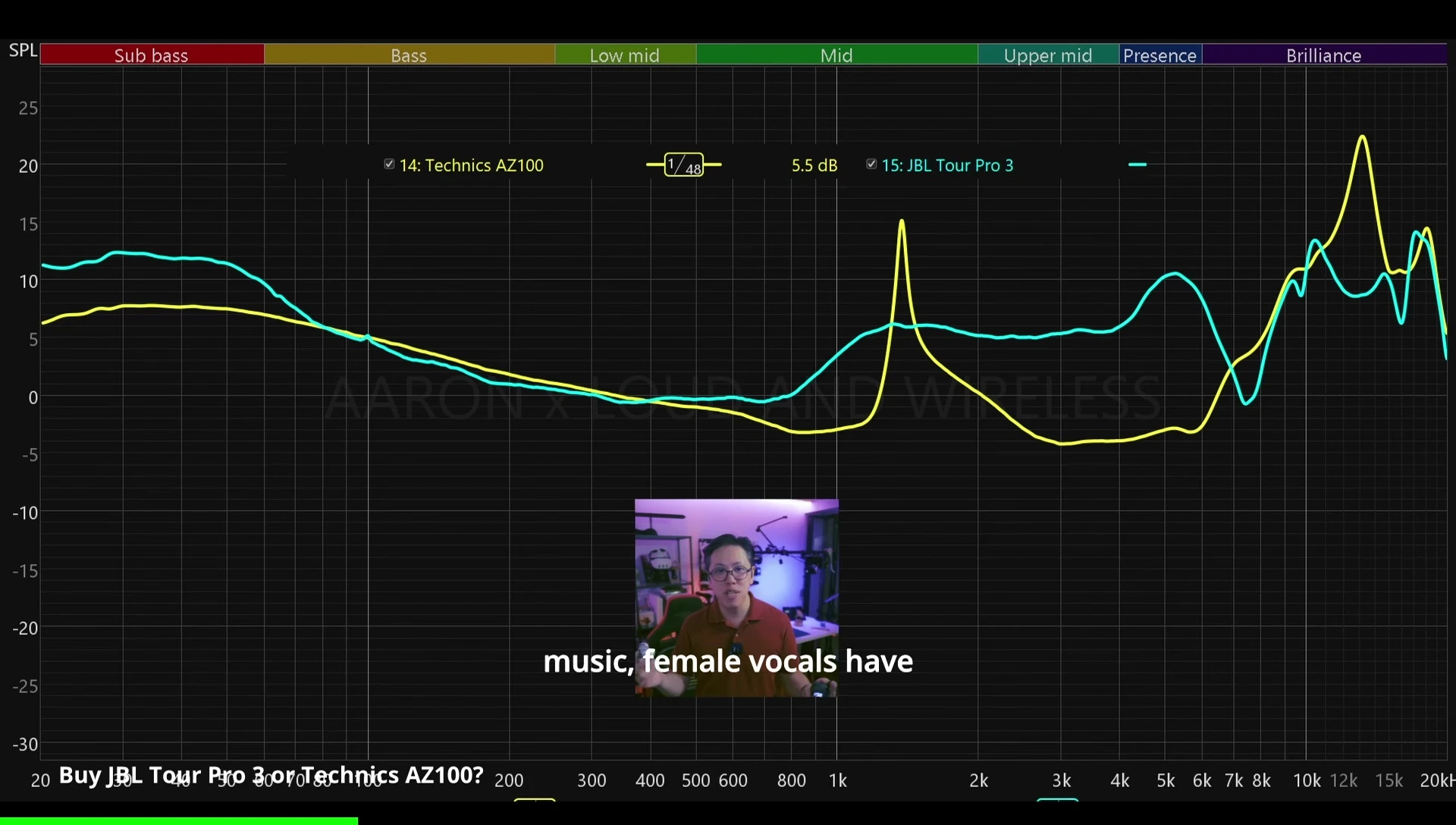Viewport: 1456px width, 825px height.
Task: Click the 1k frequency axis label
Action: pos(837,780)
